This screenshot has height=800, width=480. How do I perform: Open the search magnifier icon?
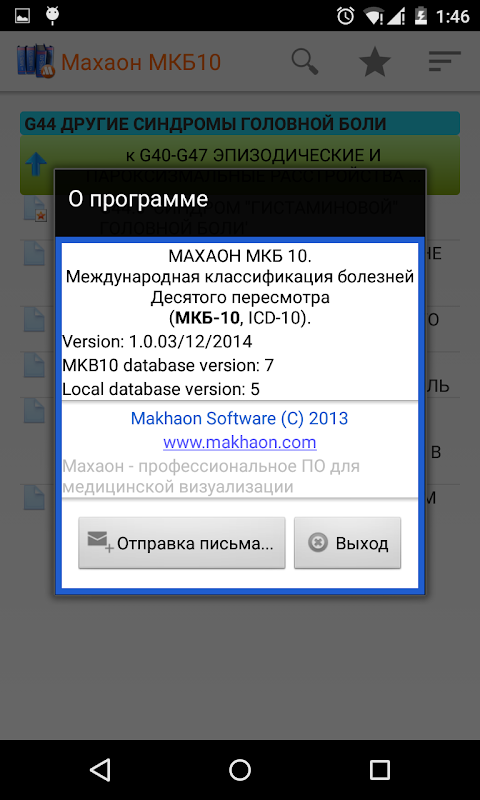click(x=305, y=62)
